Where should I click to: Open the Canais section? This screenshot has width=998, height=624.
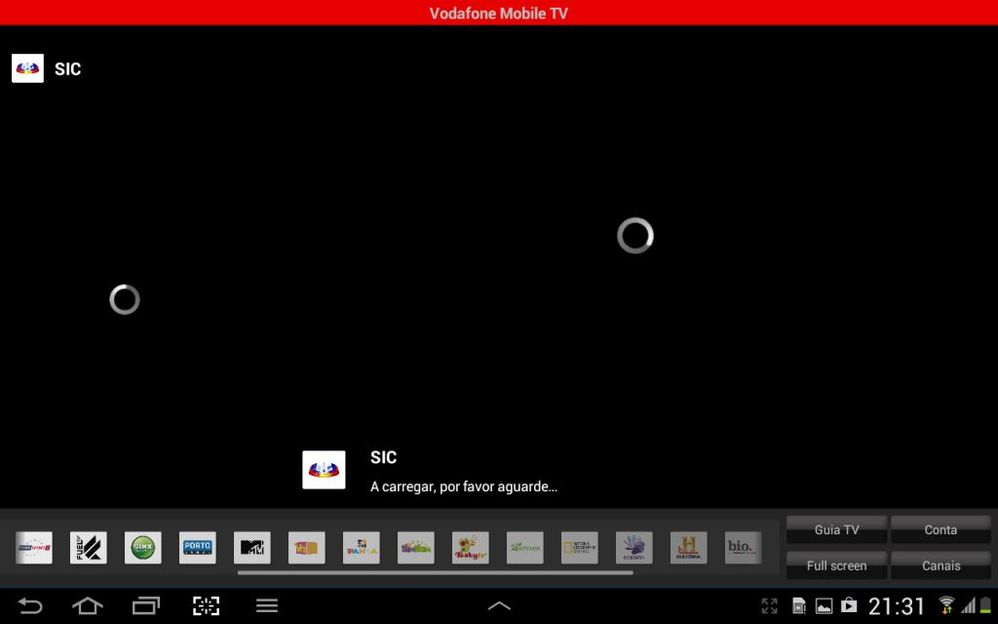[940, 565]
